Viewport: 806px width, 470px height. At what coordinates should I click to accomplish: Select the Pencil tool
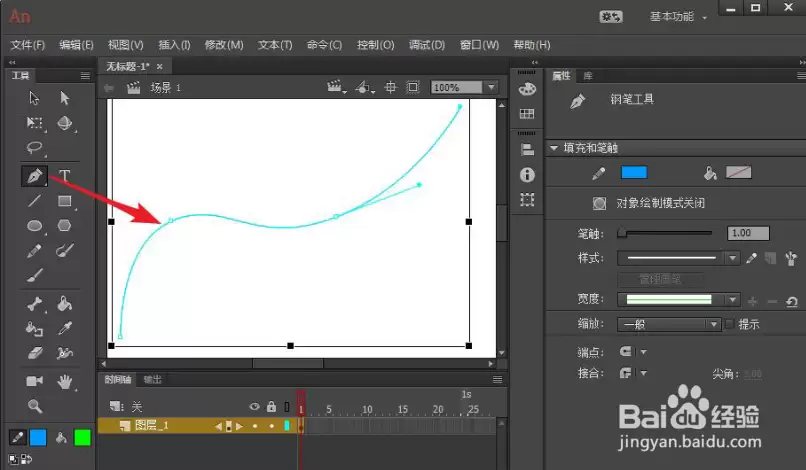click(34, 251)
